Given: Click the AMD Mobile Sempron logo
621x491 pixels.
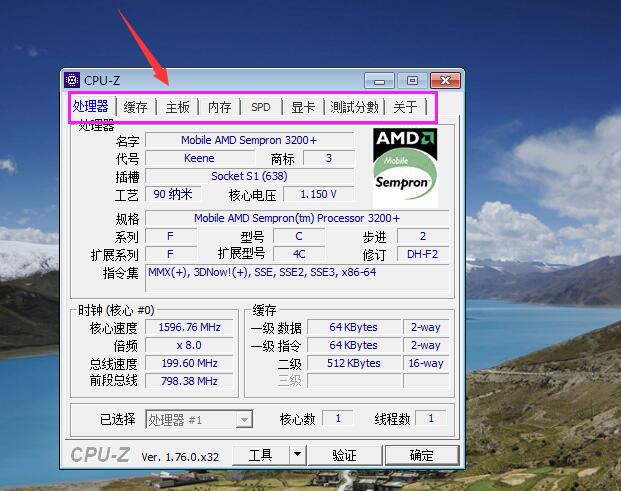Looking at the screenshot, I should click(405, 167).
